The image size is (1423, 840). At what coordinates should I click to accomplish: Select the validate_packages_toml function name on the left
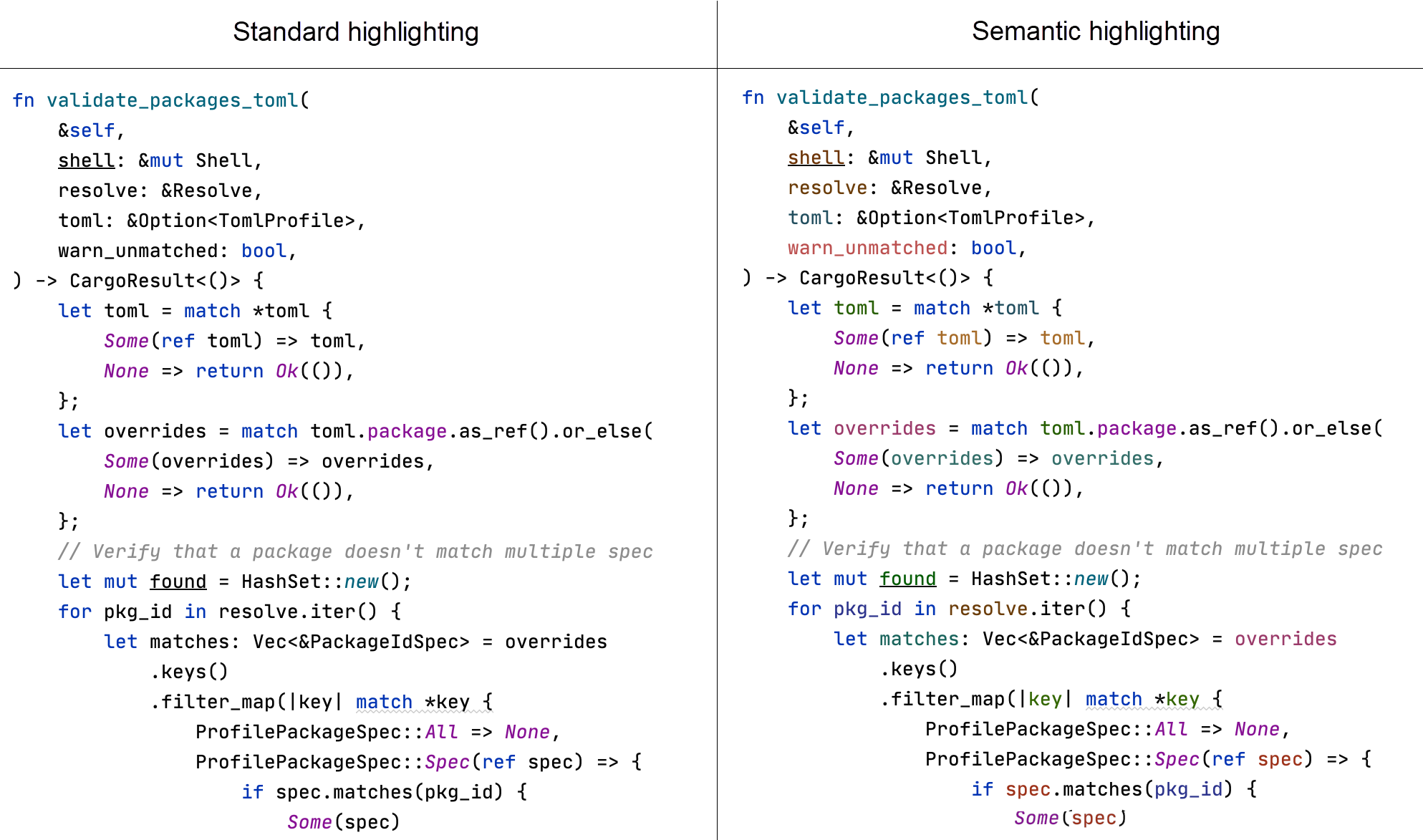click(173, 100)
